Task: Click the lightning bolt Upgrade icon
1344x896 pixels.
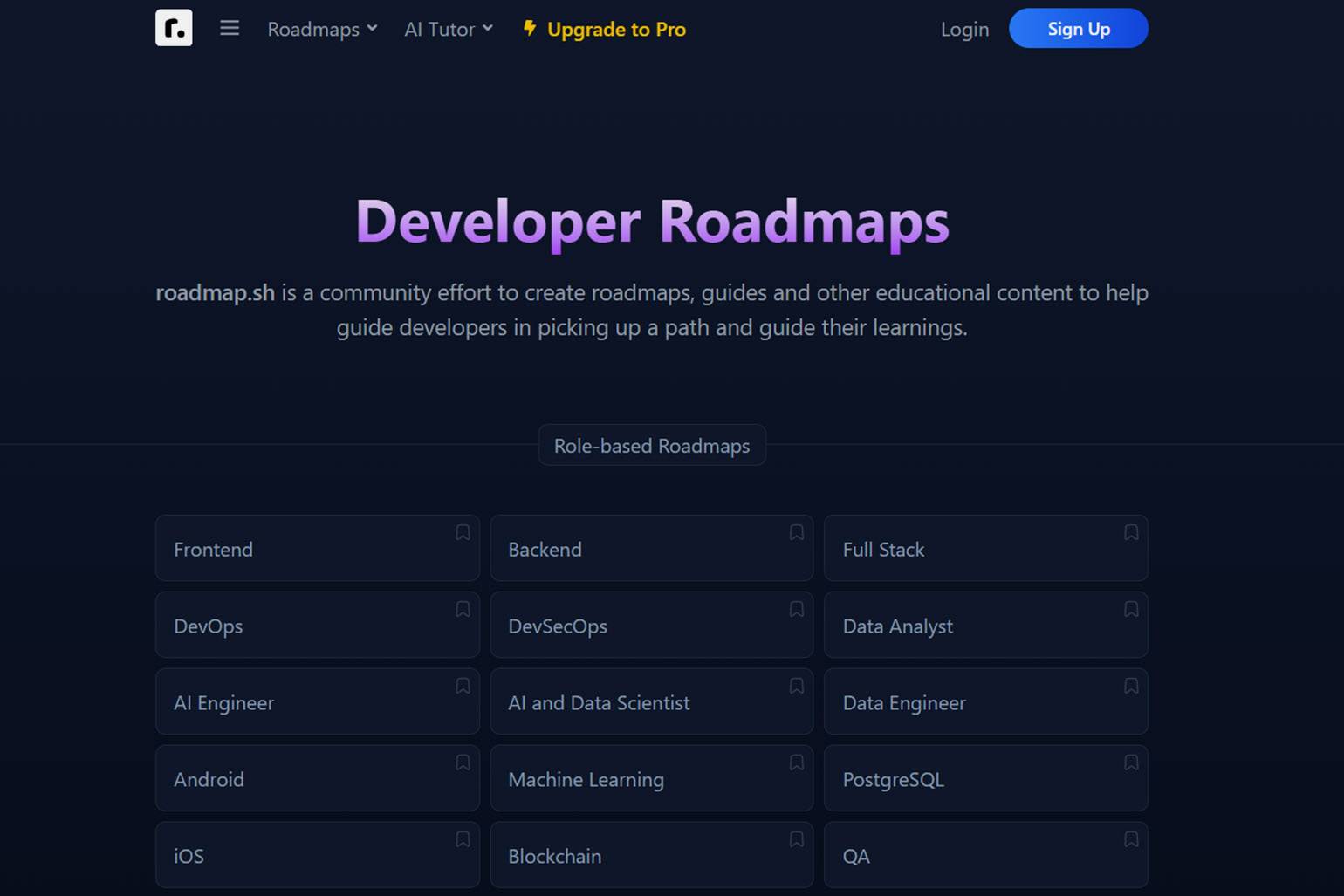Action: pyautogui.click(x=529, y=28)
